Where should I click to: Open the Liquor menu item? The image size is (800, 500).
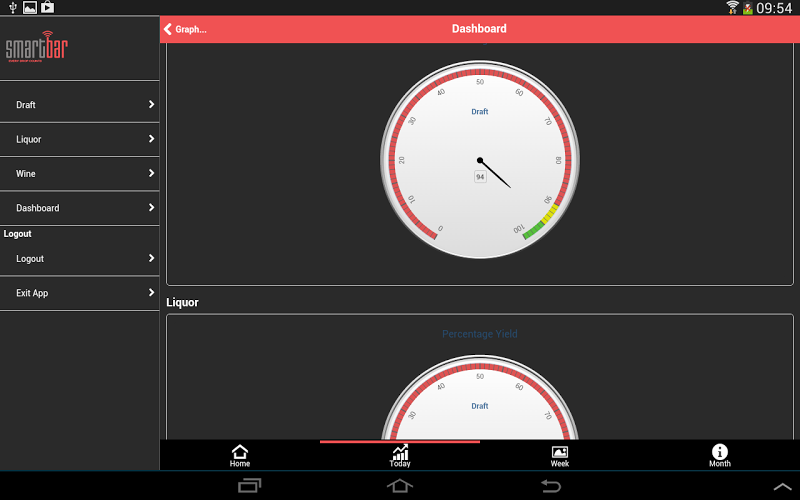click(80, 139)
